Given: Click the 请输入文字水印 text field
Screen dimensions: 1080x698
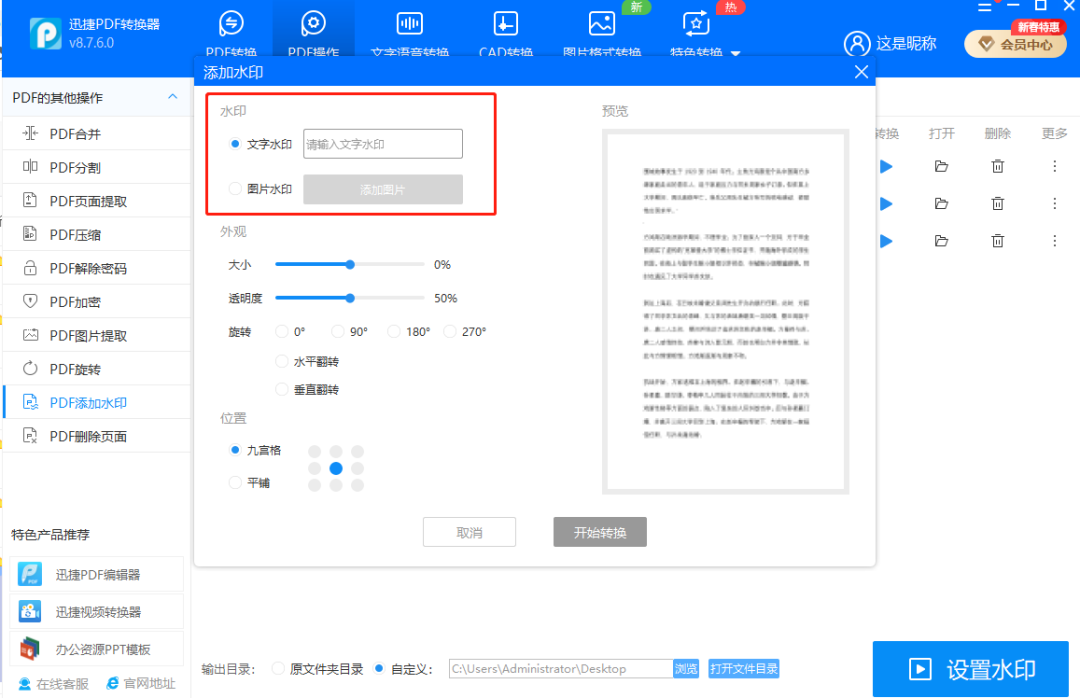Looking at the screenshot, I should point(383,144).
